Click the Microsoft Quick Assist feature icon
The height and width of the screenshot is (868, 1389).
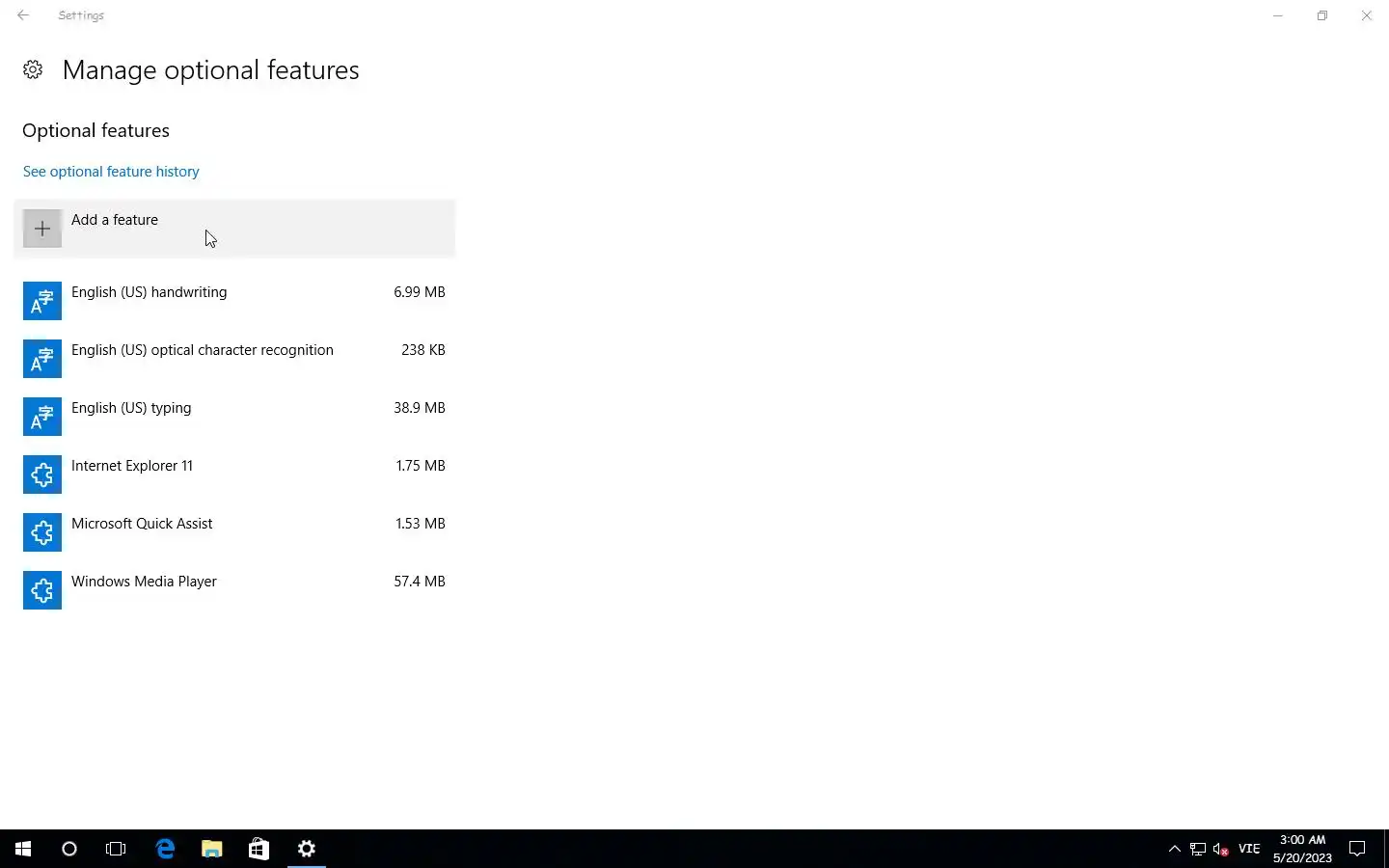pyautogui.click(x=42, y=532)
